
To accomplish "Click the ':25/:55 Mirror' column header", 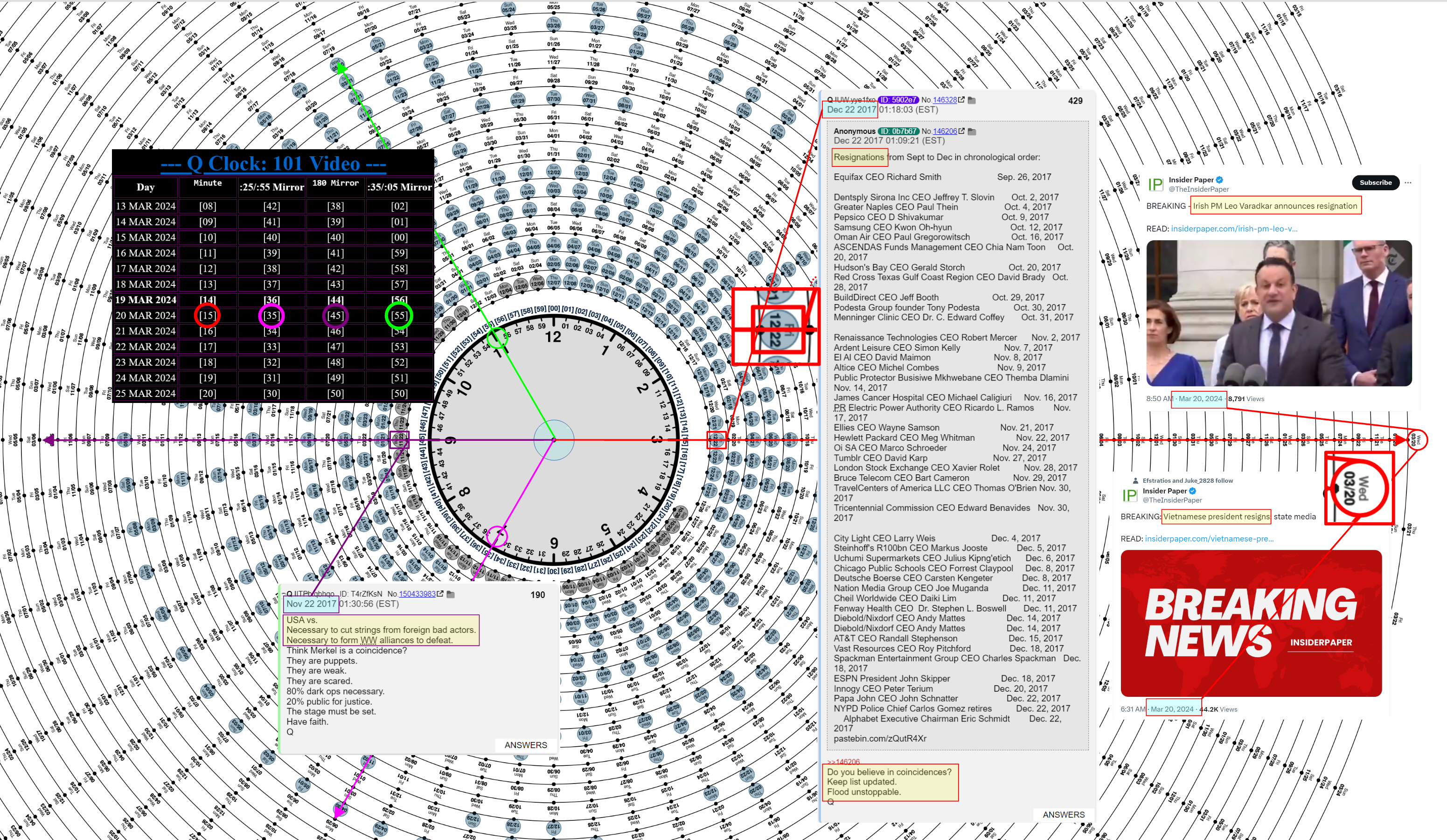I will [271, 187].
